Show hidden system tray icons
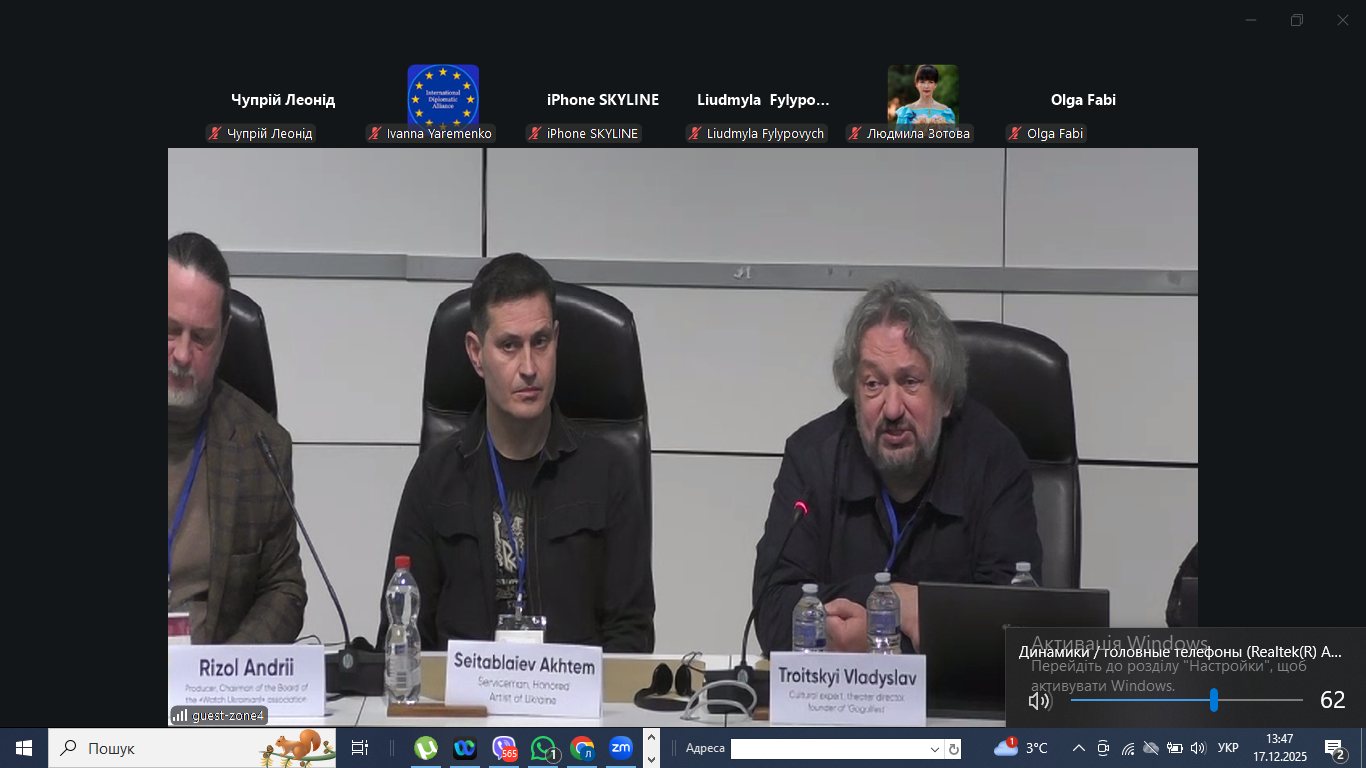The height and width of the screenshot is (768, 1366). click(1078, 748)
